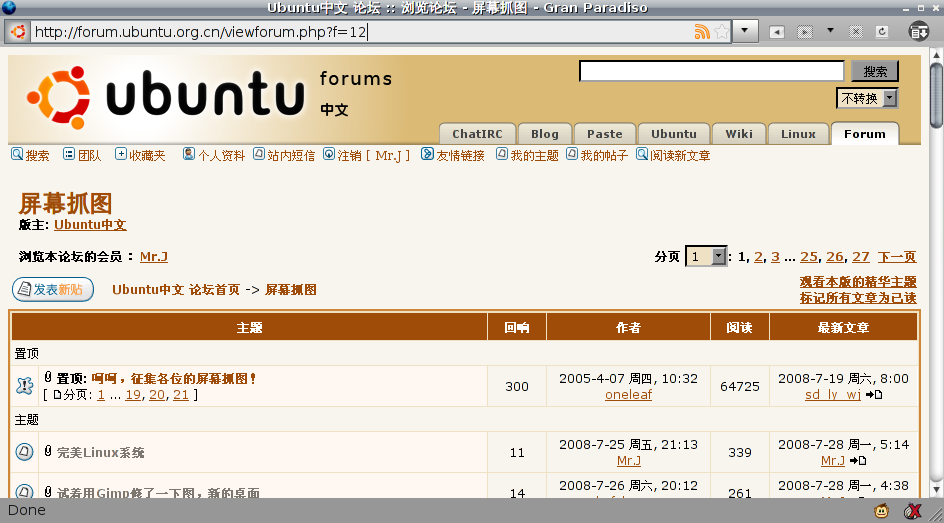The height and width of the screenshot is (523, 944).
Task: Switch to the Wiki tab
Action: [739, 134]
